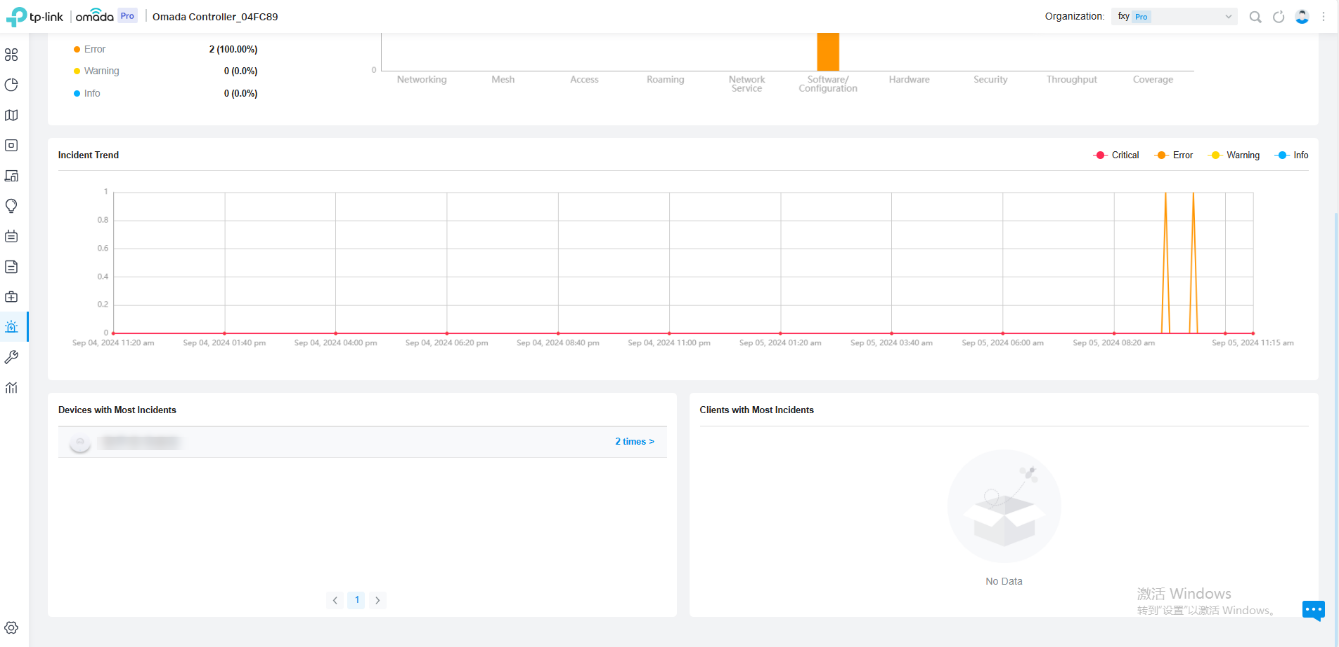
Task: Click the refresh icon near the avatar
Action: point(1277,16)
